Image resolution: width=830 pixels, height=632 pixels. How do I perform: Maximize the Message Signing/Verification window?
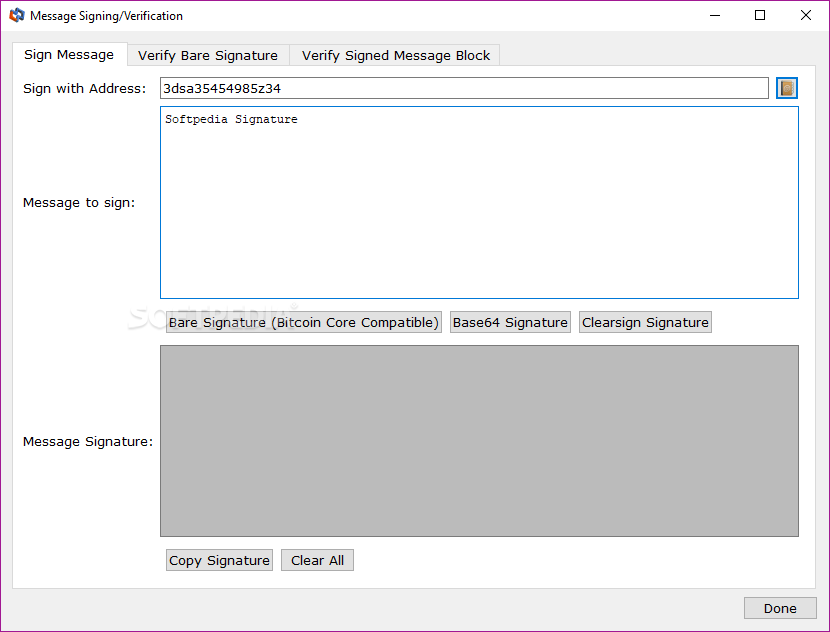coord(760,15)
